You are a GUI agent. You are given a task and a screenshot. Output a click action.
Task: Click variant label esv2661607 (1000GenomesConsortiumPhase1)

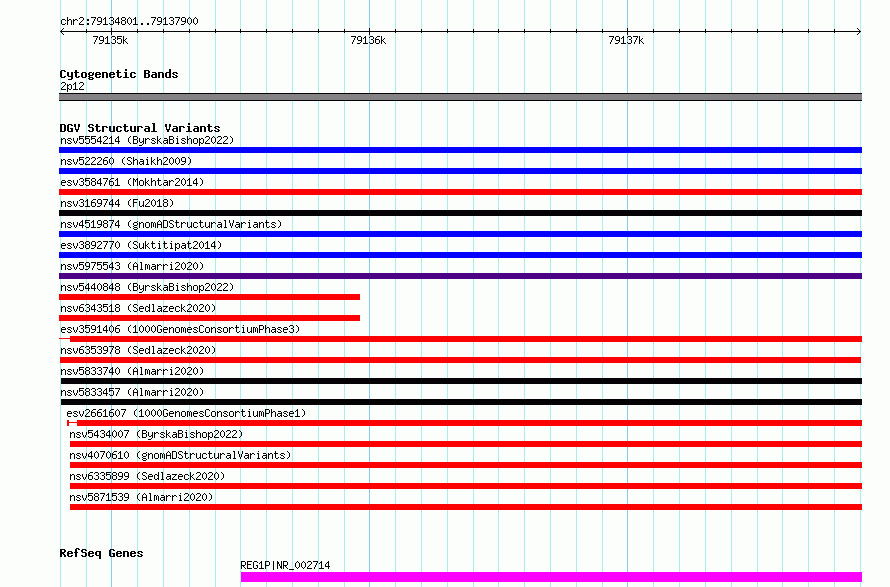(x=186, y=413)
